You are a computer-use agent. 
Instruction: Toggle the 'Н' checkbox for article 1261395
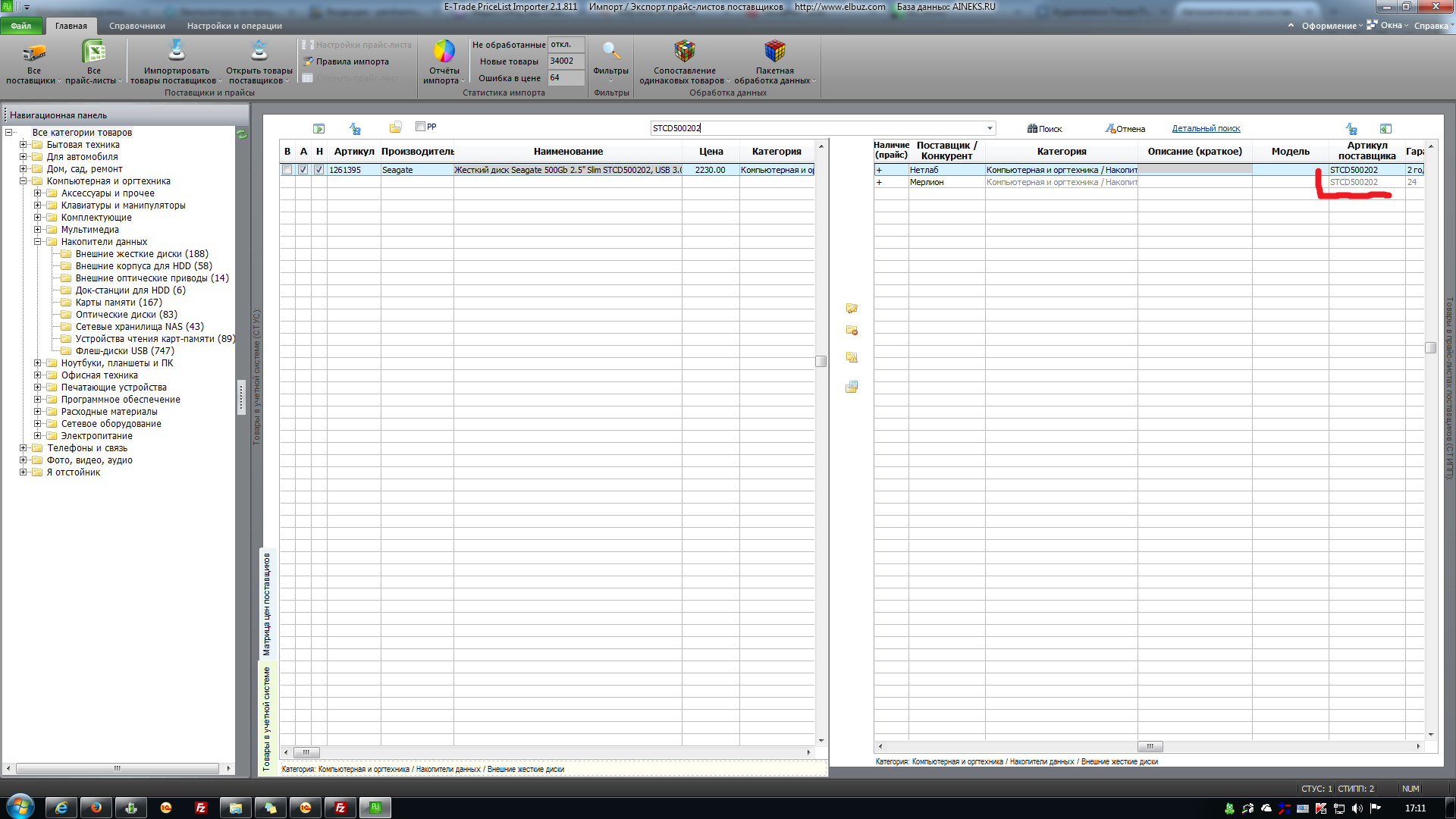pos(319,170)
